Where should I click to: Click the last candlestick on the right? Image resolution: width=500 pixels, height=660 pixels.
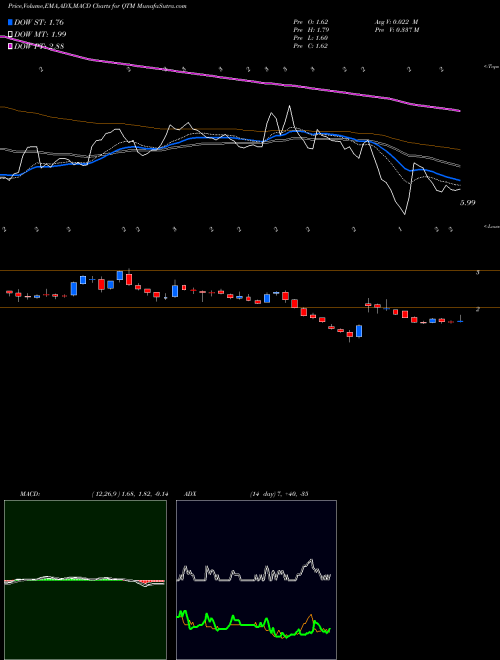460,319
